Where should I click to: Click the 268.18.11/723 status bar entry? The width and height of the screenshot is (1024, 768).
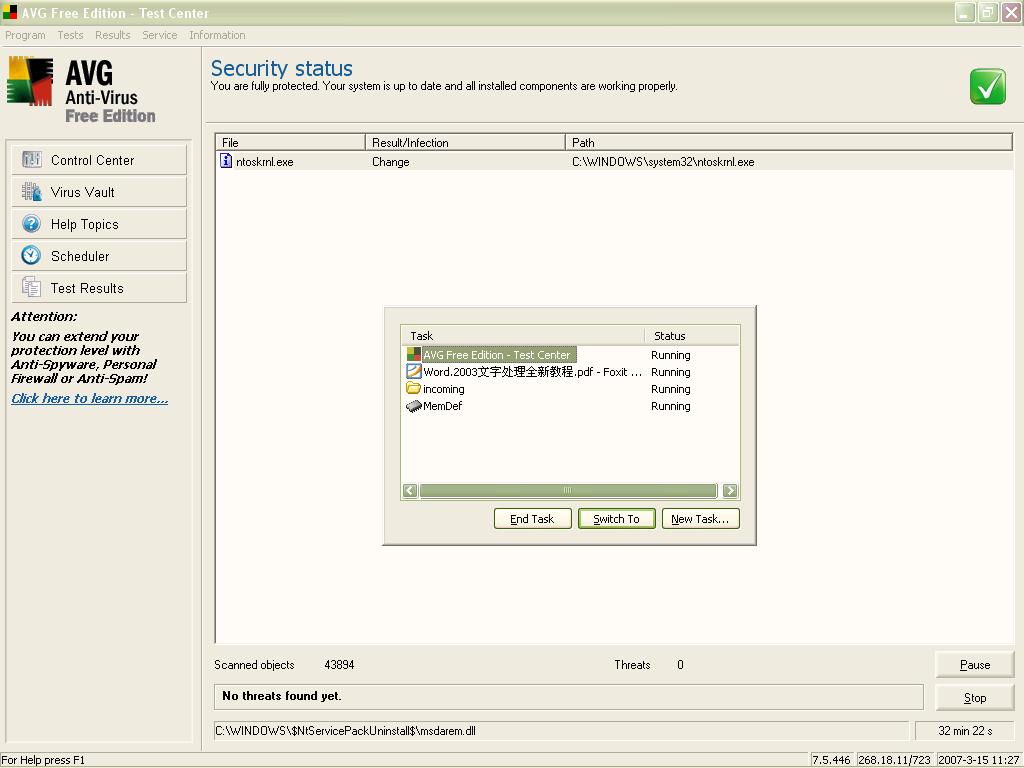(894, 760)
